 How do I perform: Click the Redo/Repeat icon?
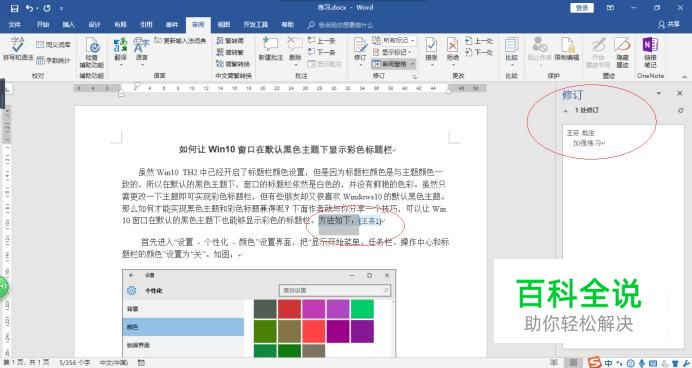[x=46, y=8]
